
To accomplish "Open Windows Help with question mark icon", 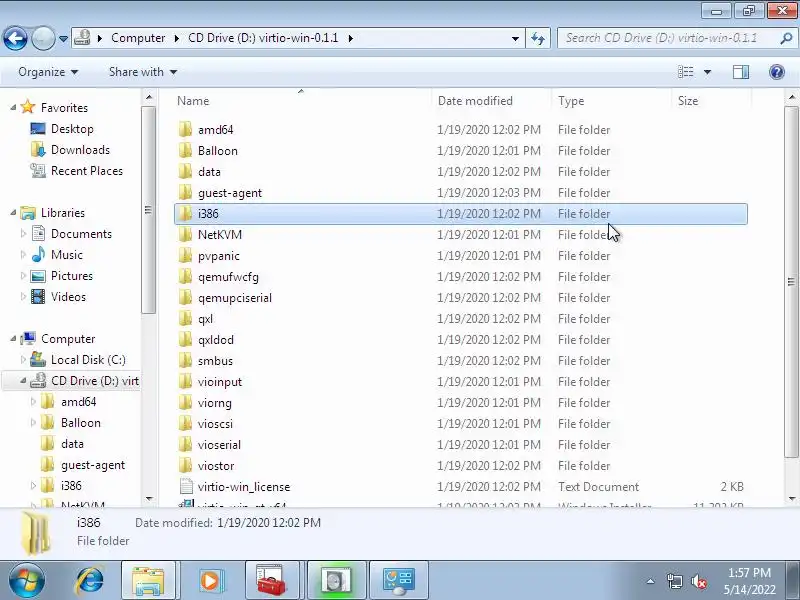I will (x=777, y=72).
